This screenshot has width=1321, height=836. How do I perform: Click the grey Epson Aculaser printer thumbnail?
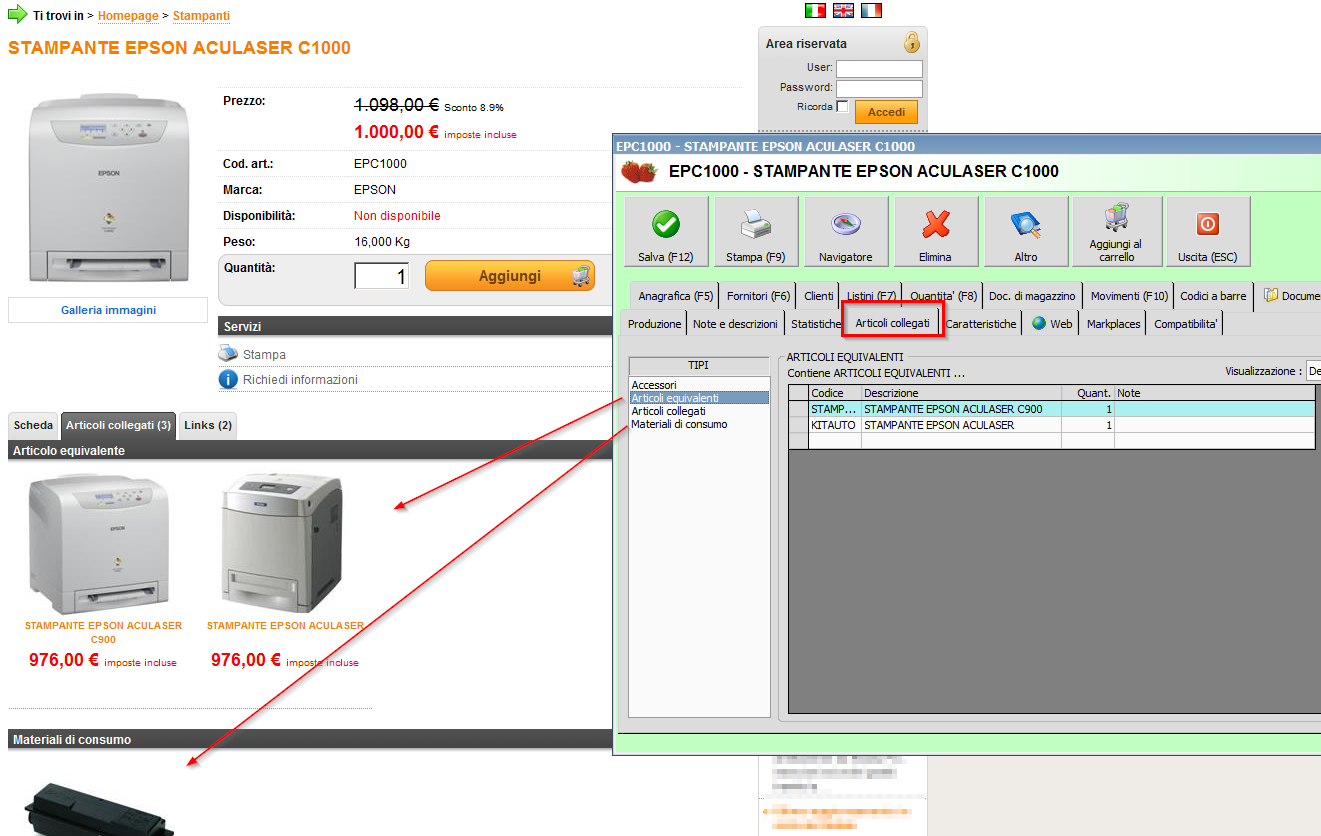281,543
